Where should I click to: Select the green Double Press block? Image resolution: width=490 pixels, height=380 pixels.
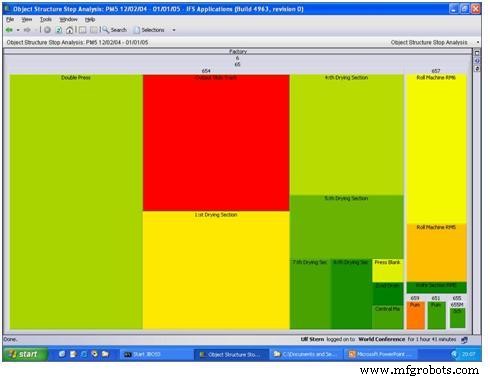(76, 202)
